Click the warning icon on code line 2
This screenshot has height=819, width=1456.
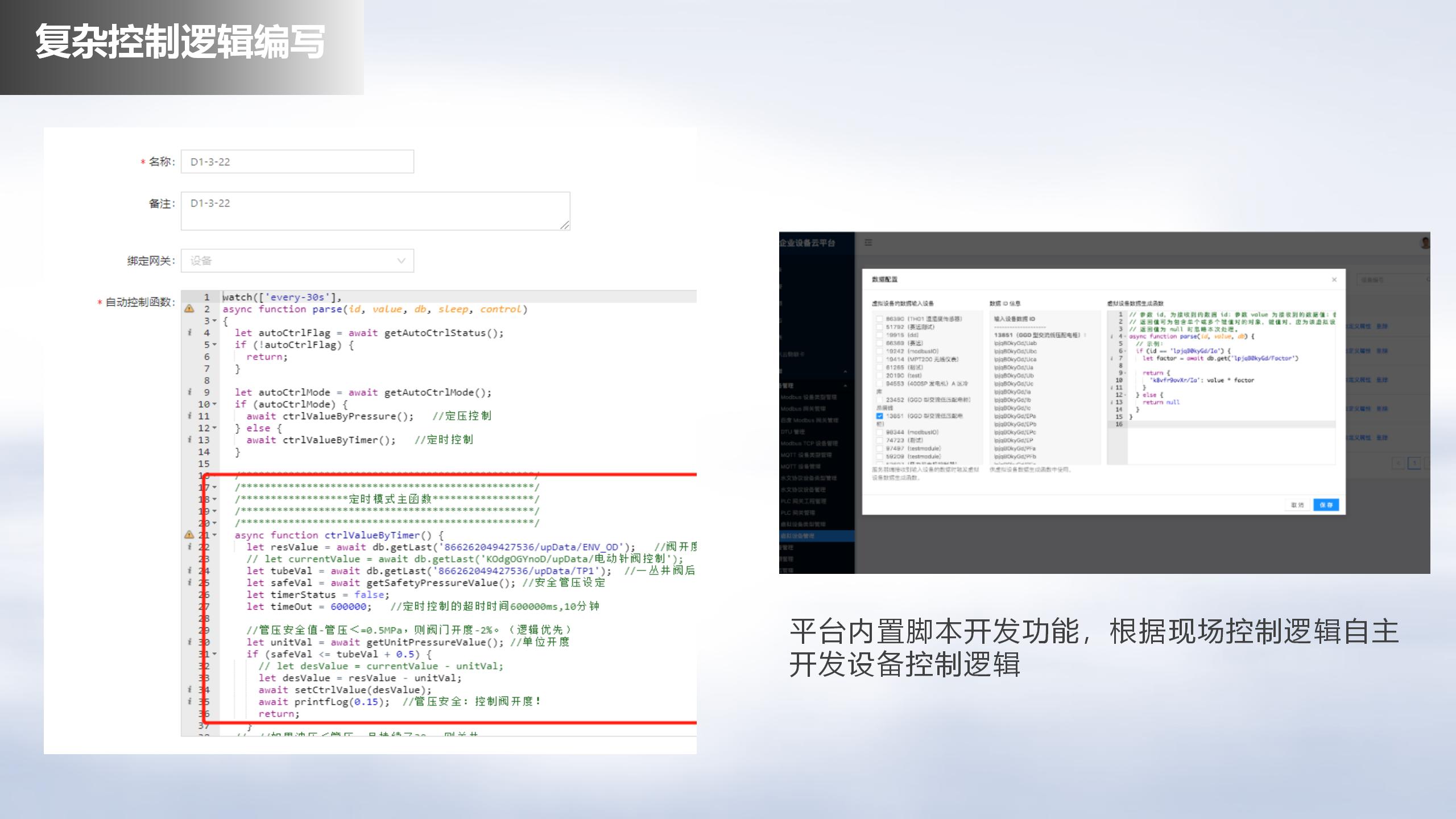(x=189, y=309)
